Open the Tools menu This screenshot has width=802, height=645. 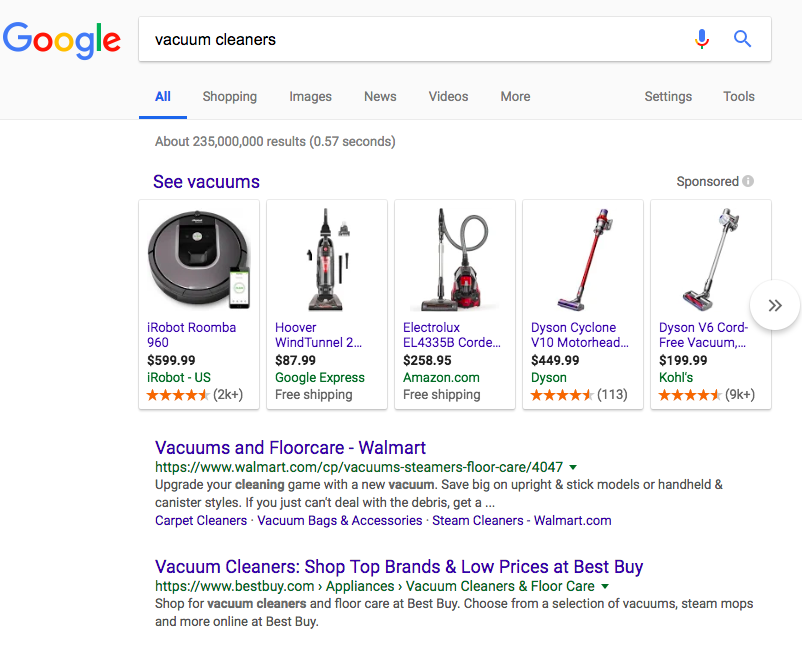739,96
